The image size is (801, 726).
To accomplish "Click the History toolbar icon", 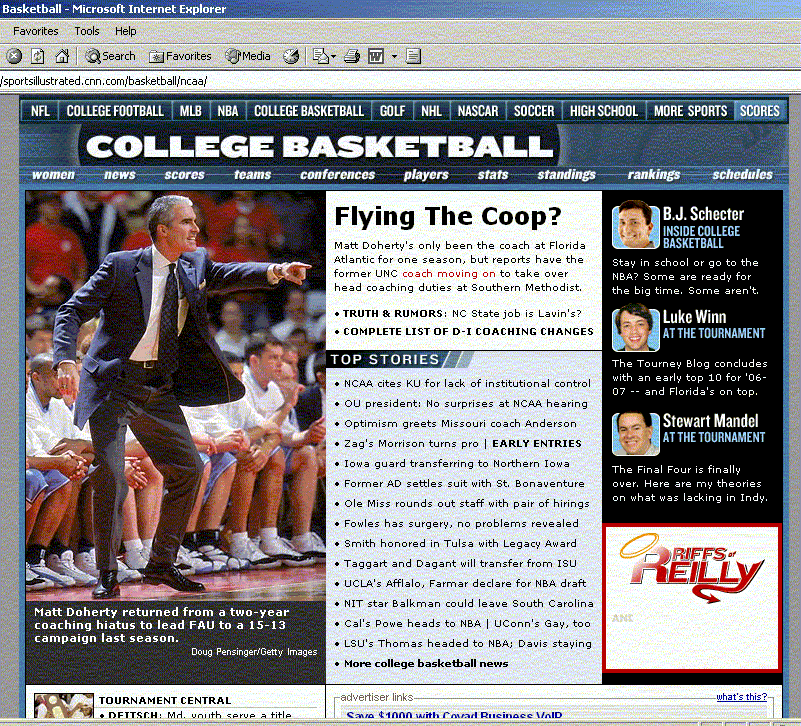I will (x=291, y=56).
